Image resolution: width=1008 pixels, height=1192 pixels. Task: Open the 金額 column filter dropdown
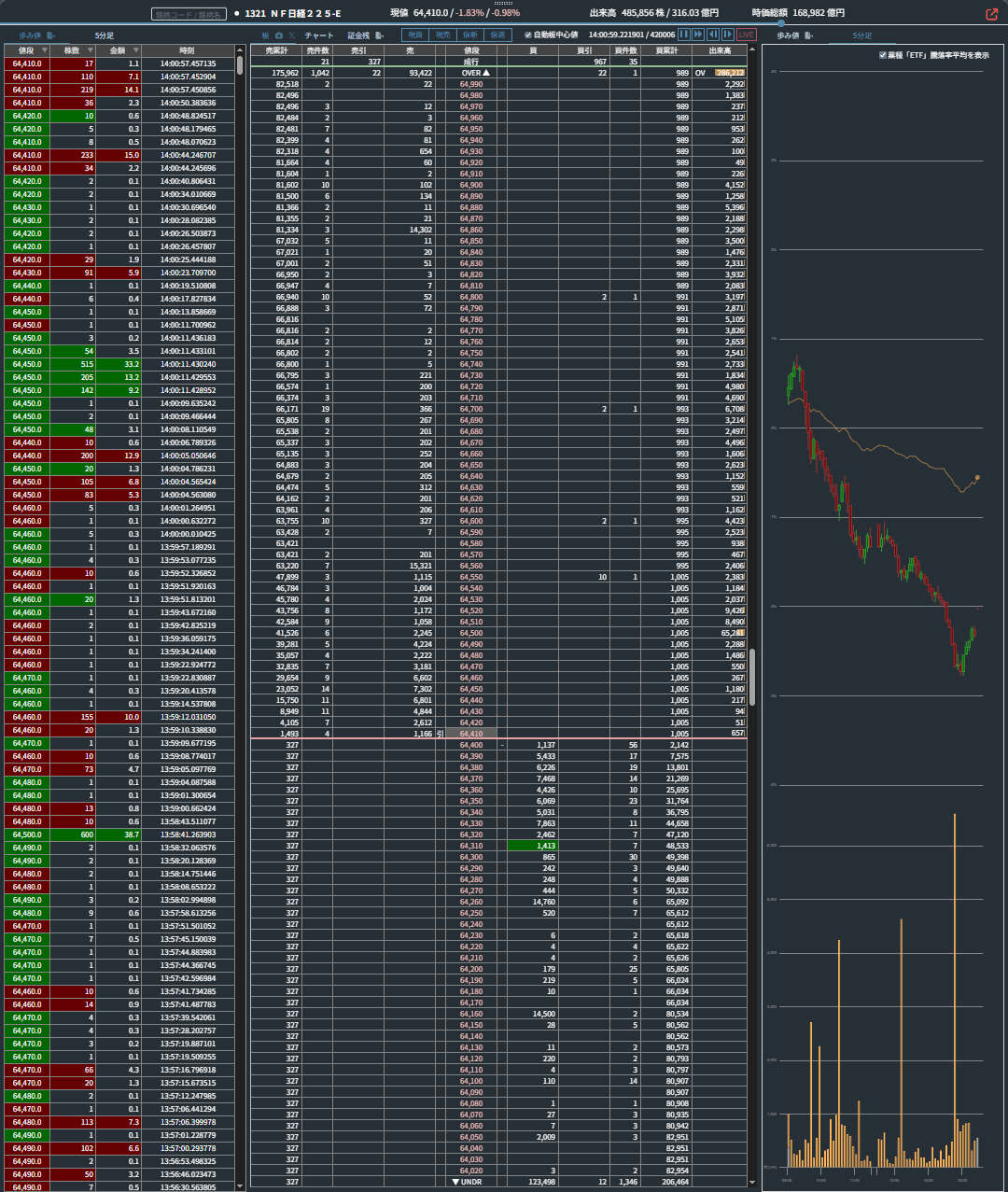[x=136, y=50]
